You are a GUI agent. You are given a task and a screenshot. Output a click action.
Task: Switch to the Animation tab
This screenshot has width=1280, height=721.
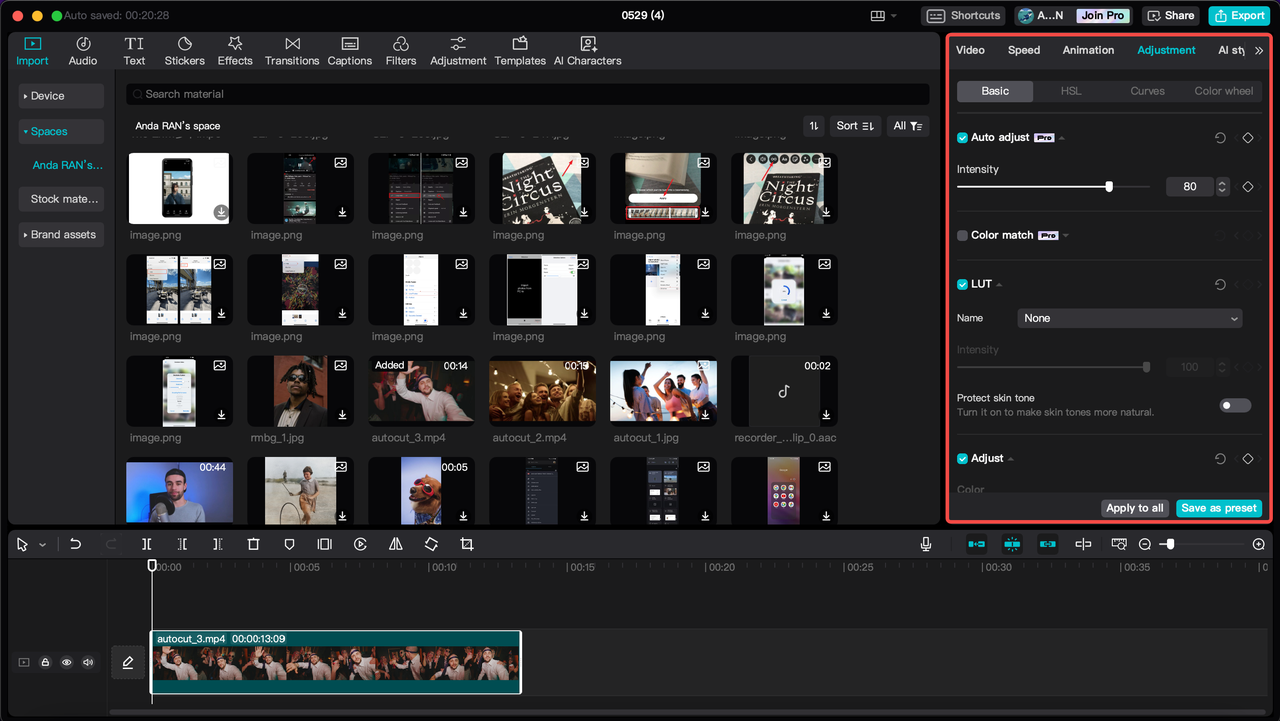coord(1088,49)
